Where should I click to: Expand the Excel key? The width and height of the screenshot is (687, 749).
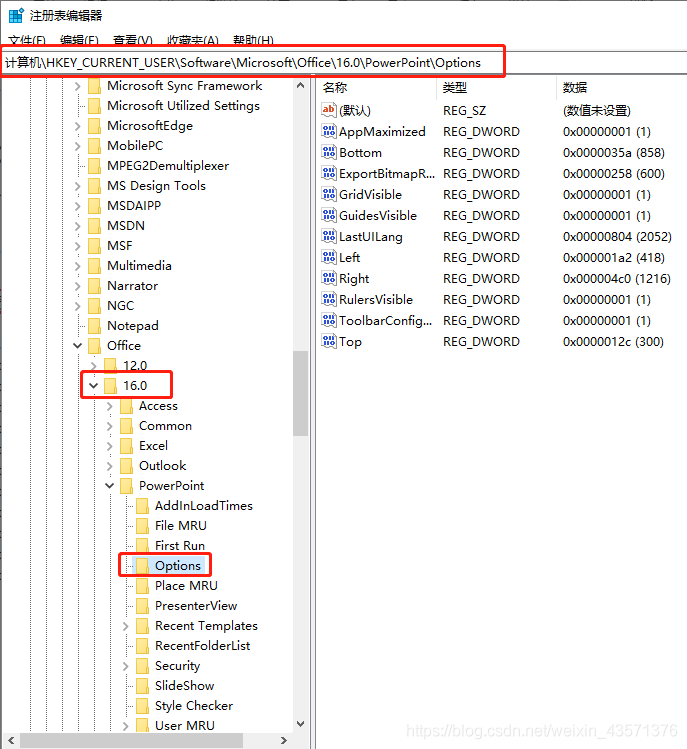109,446
